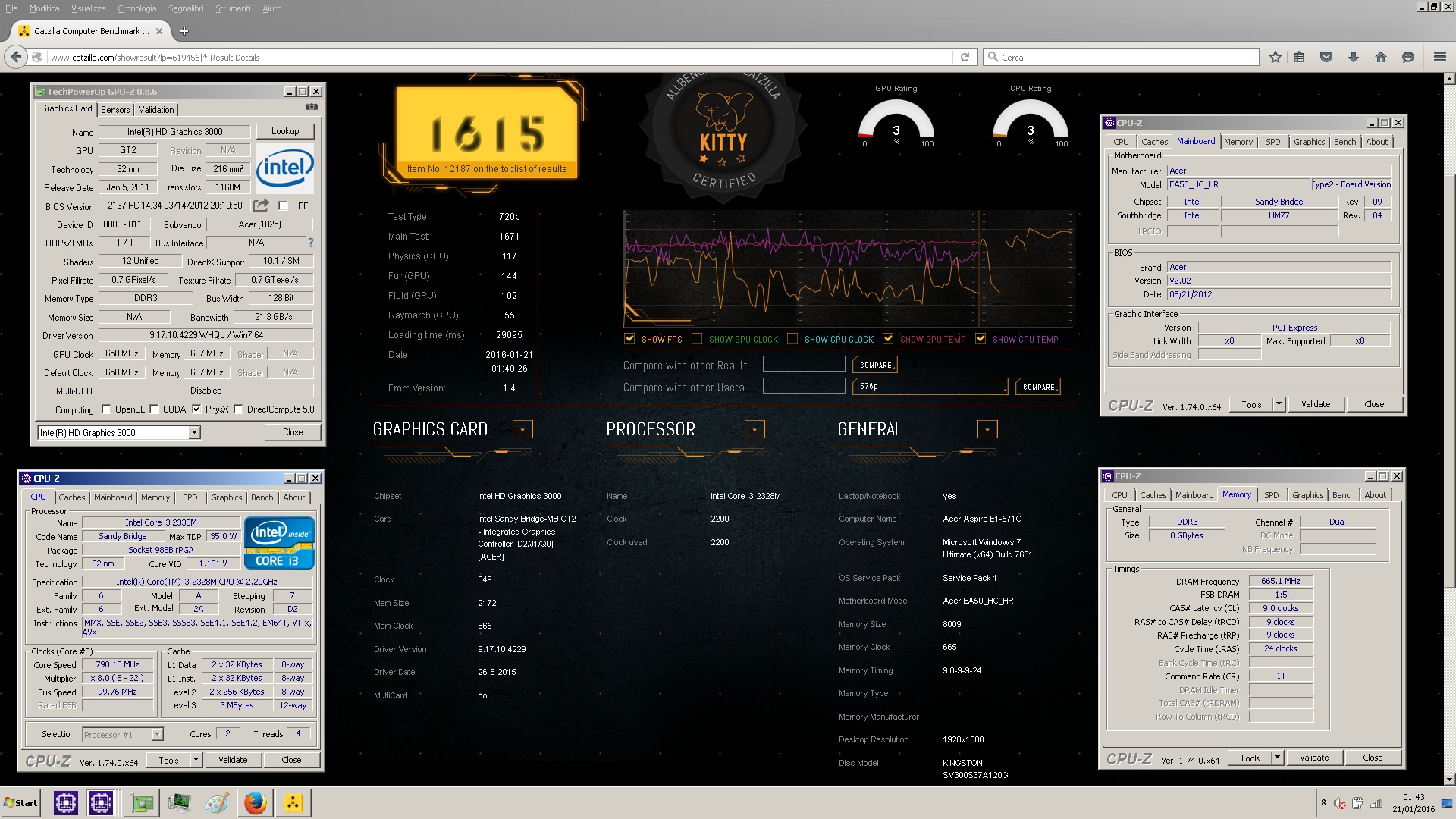Image resolution: width=1456 pixels, height=819 pixels.
Task: Open Processor #1 selection dropdown
Action: tap(157, 734)
